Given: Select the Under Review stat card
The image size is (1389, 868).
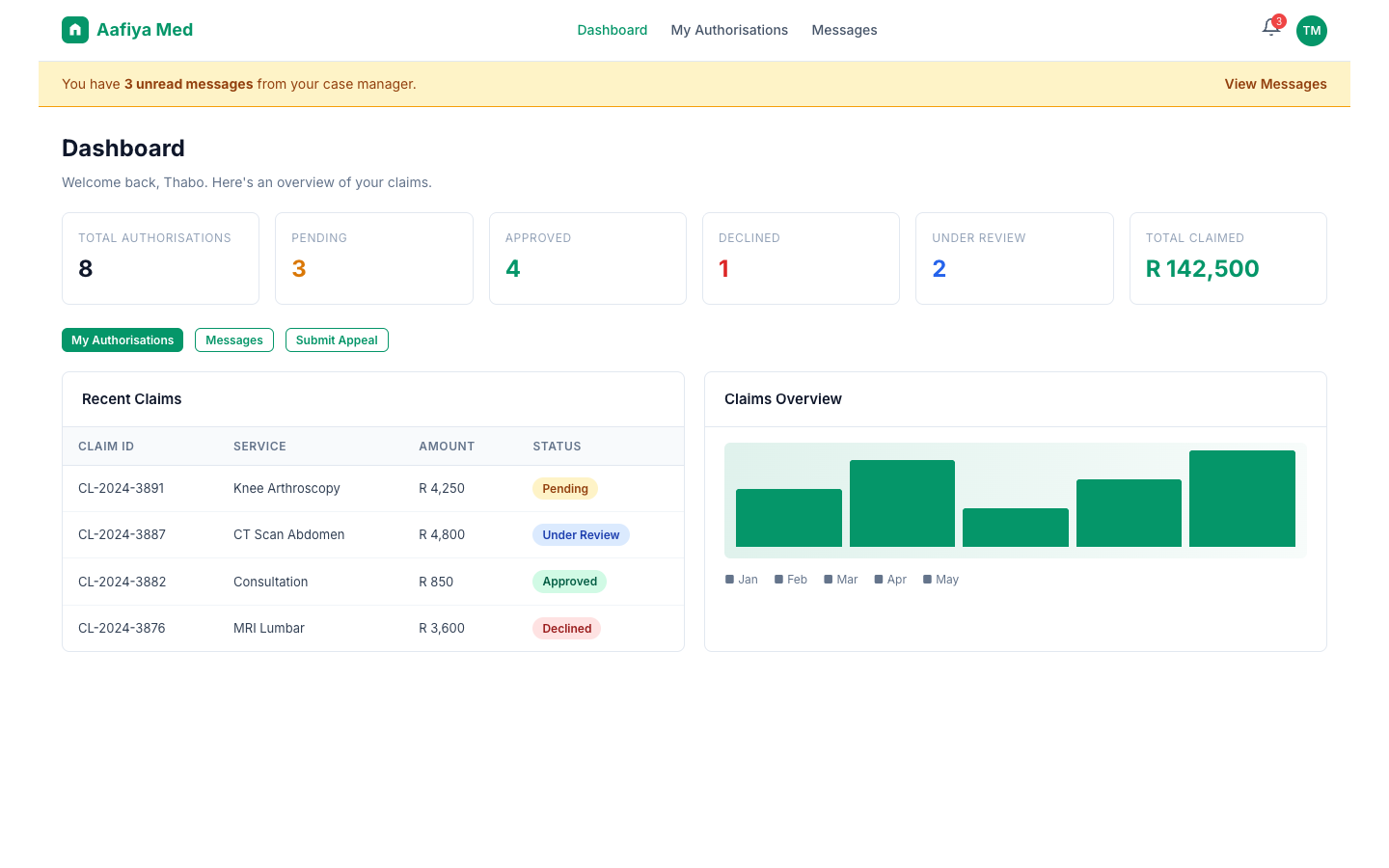Looking at the screenshot, I should point(1015,258).
